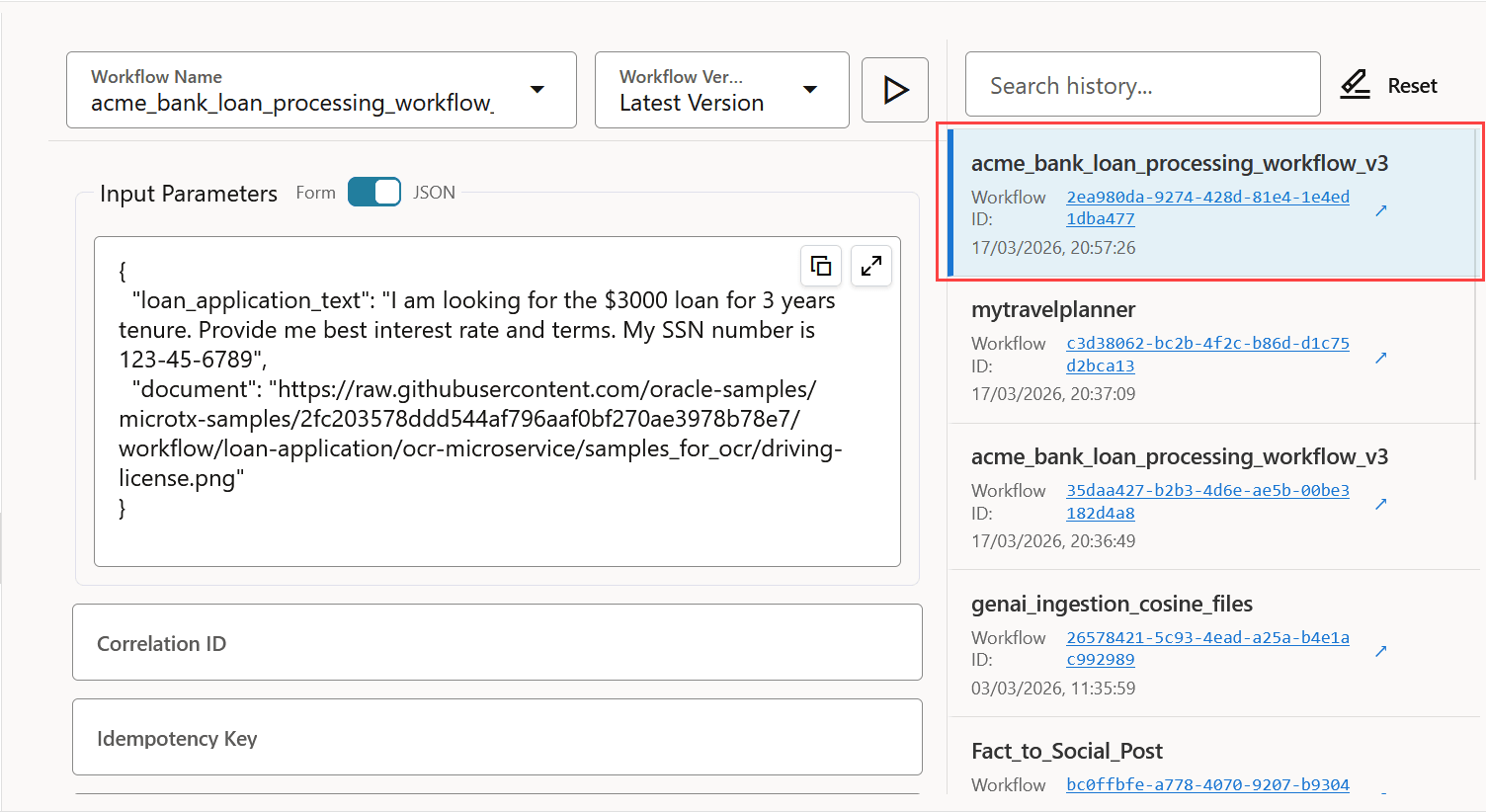Click the JSON label beside the toggle

[x=434, y=193]
